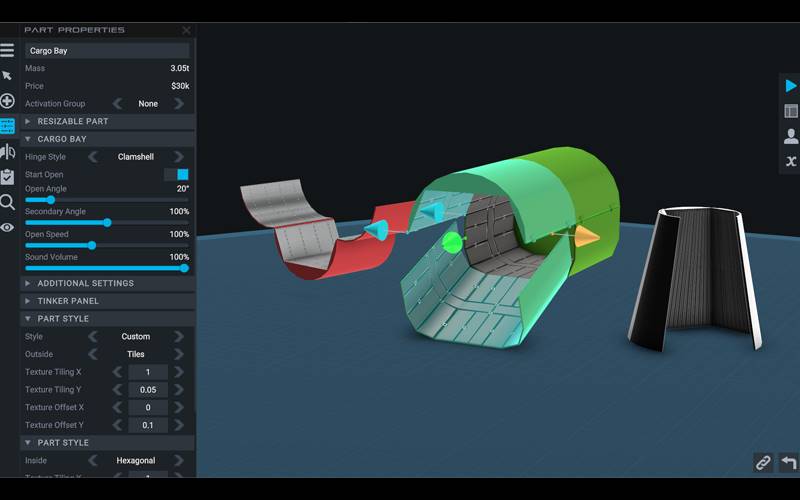Image resolution: width=800 pixels, height=500 pixels.
Task: Select the cursor pointer tool
Action: 8,76
